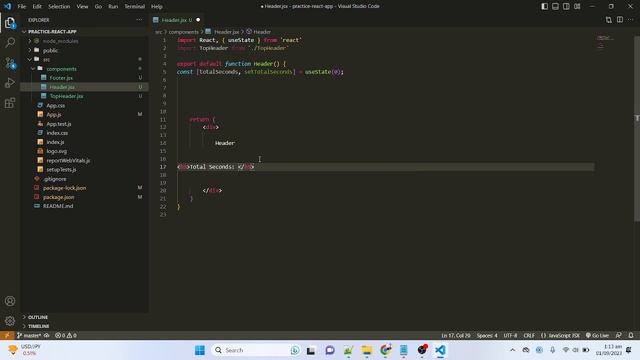Open App.js file
This screenshot has height=360, width=640.
[54, 115]
